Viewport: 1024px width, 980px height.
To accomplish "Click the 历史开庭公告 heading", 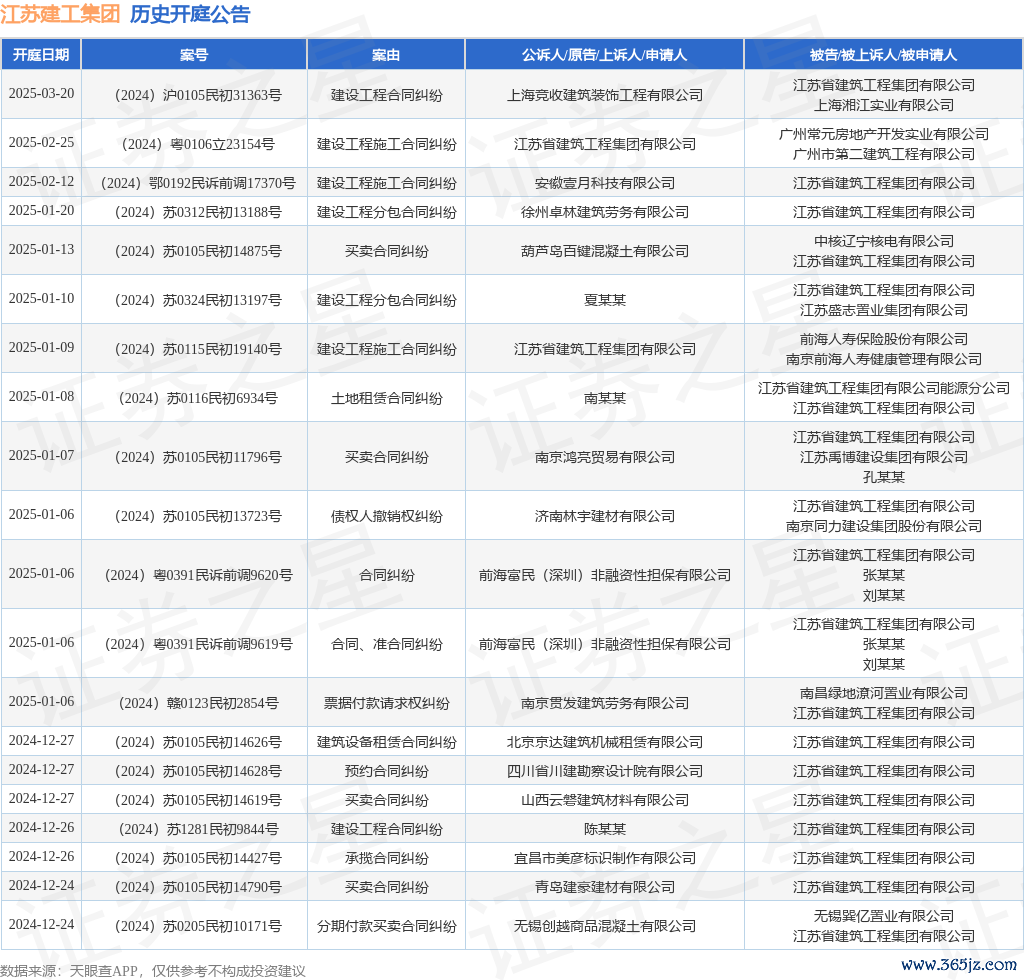I will coord(190,14).
